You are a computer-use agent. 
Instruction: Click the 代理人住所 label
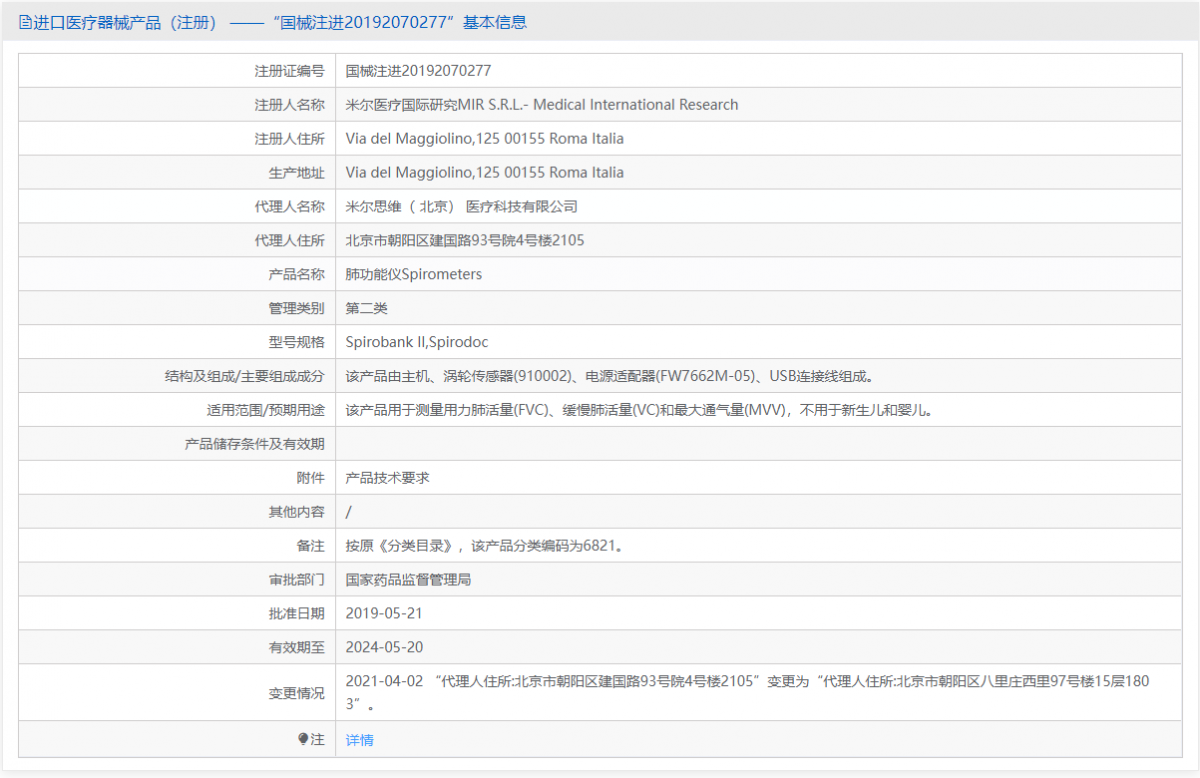coord(290,241)
